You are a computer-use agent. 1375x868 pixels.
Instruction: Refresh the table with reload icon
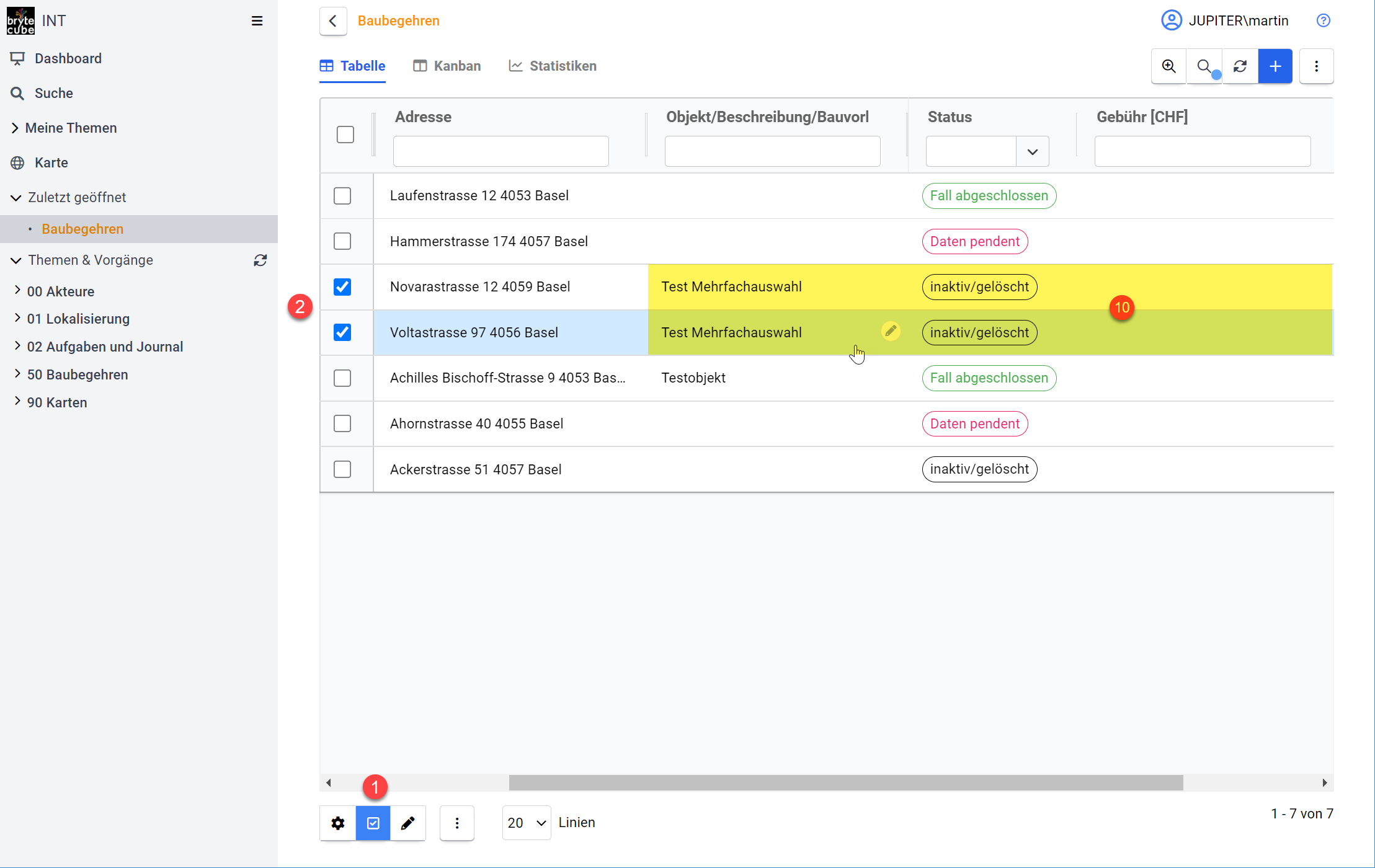tap(1240, 66)
